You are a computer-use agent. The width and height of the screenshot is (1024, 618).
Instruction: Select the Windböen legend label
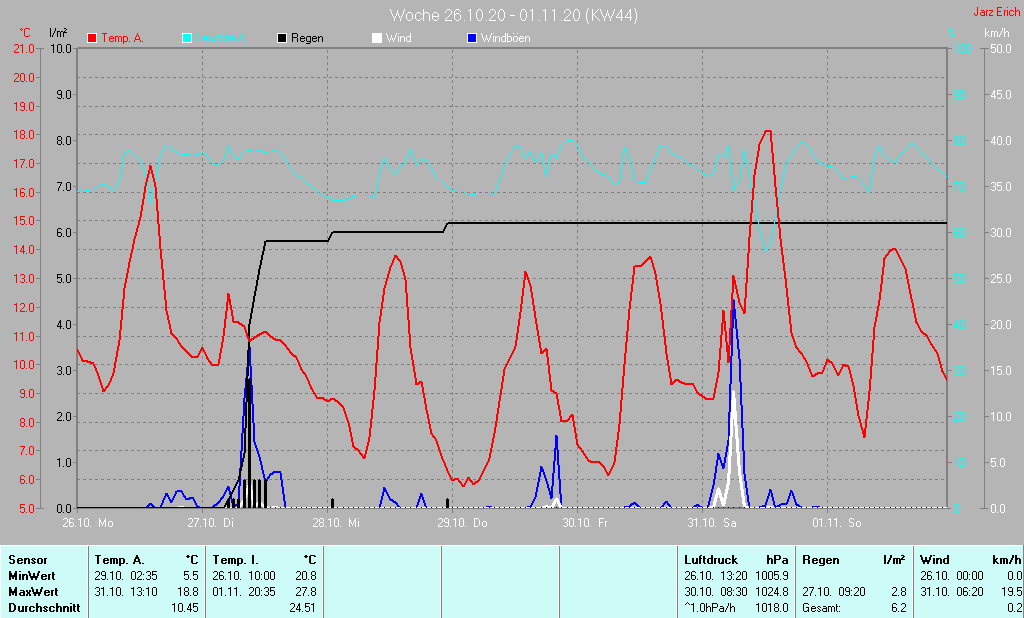pyautogui.click(x=505, y=38)
